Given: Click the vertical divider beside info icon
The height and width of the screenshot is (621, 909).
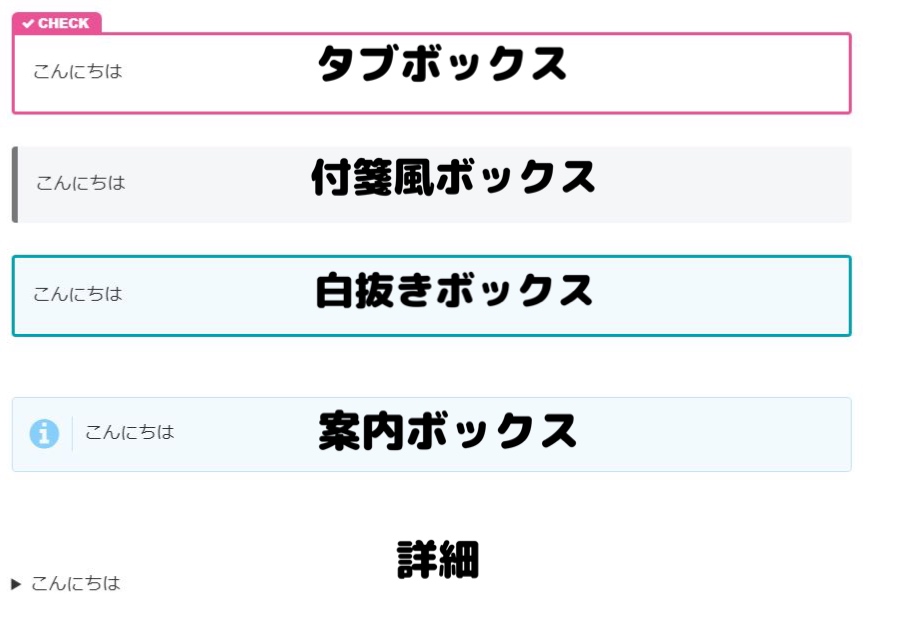Looking at the screenshot, I should coord(72,434).
